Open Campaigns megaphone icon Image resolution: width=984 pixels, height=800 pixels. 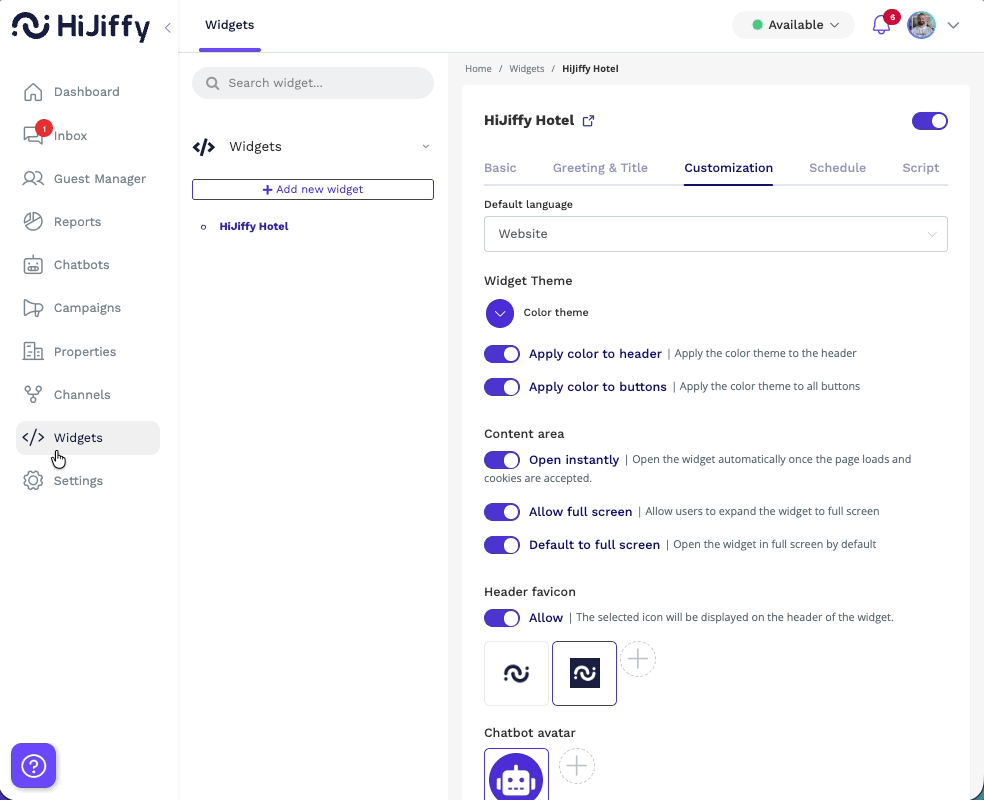[34, 308]
